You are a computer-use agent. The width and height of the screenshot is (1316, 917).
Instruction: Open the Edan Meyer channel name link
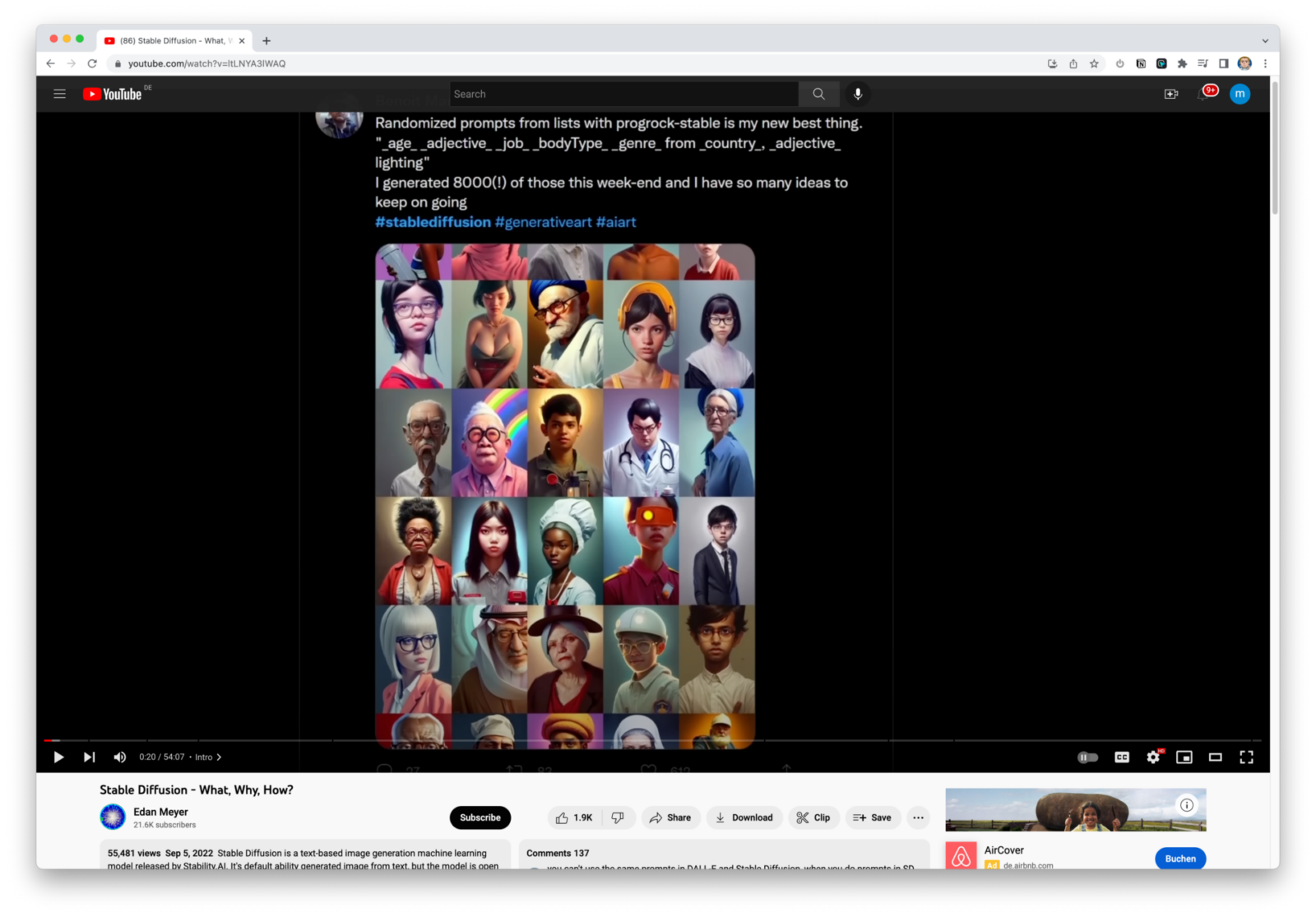pyautogui.click(x=160, y=812)
